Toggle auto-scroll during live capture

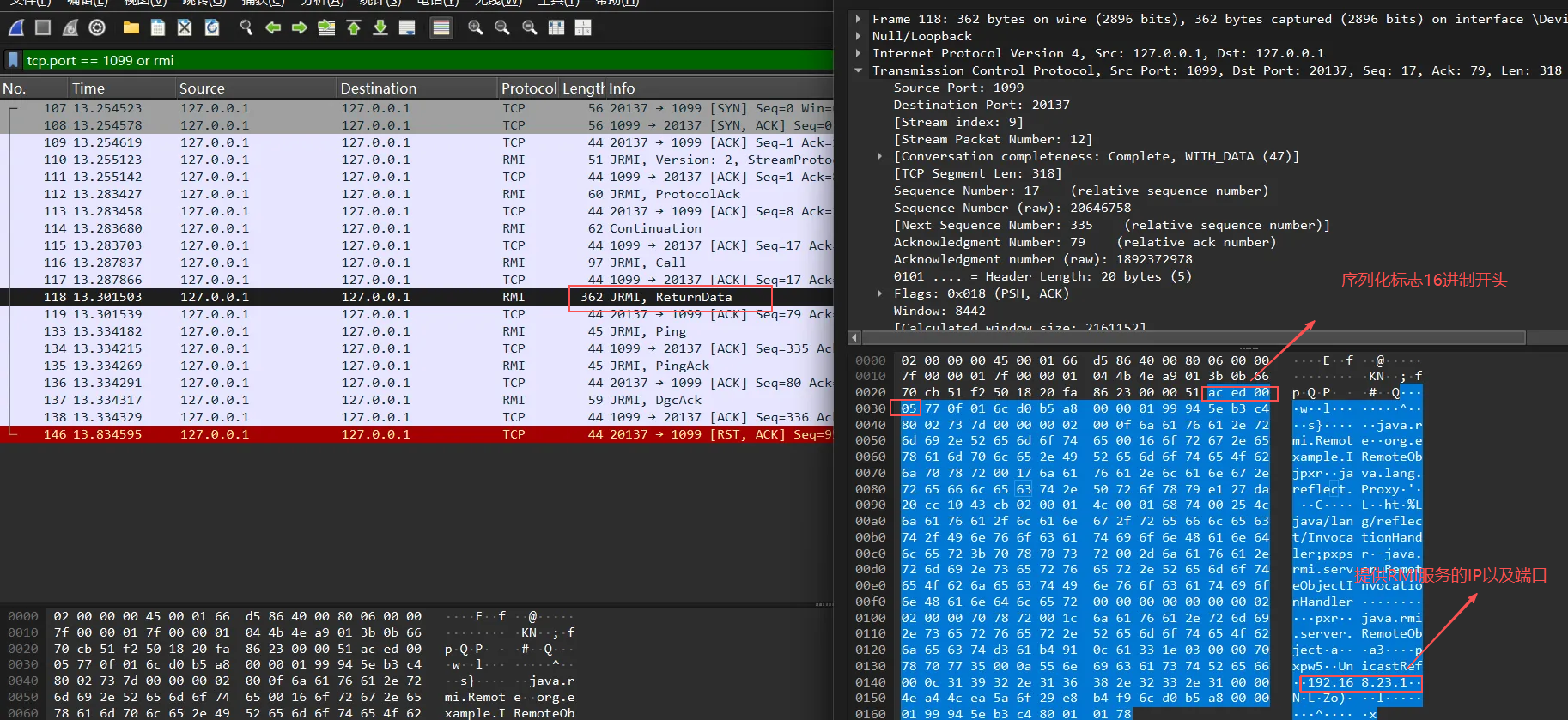point(408,27)
